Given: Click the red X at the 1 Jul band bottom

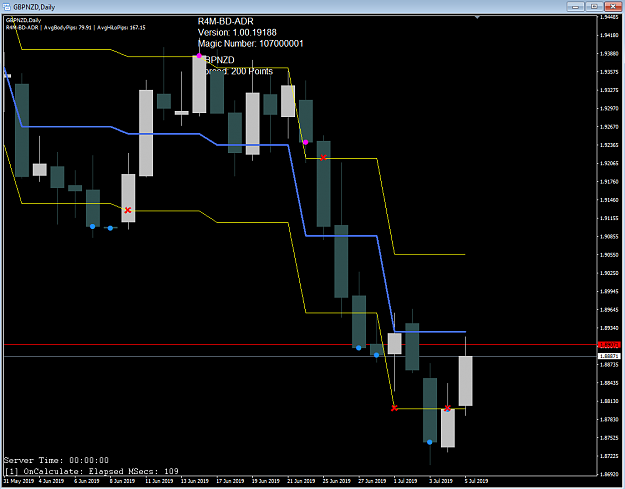Looking at the screenshot, I should pyautogui.click(x=394, y=408).
